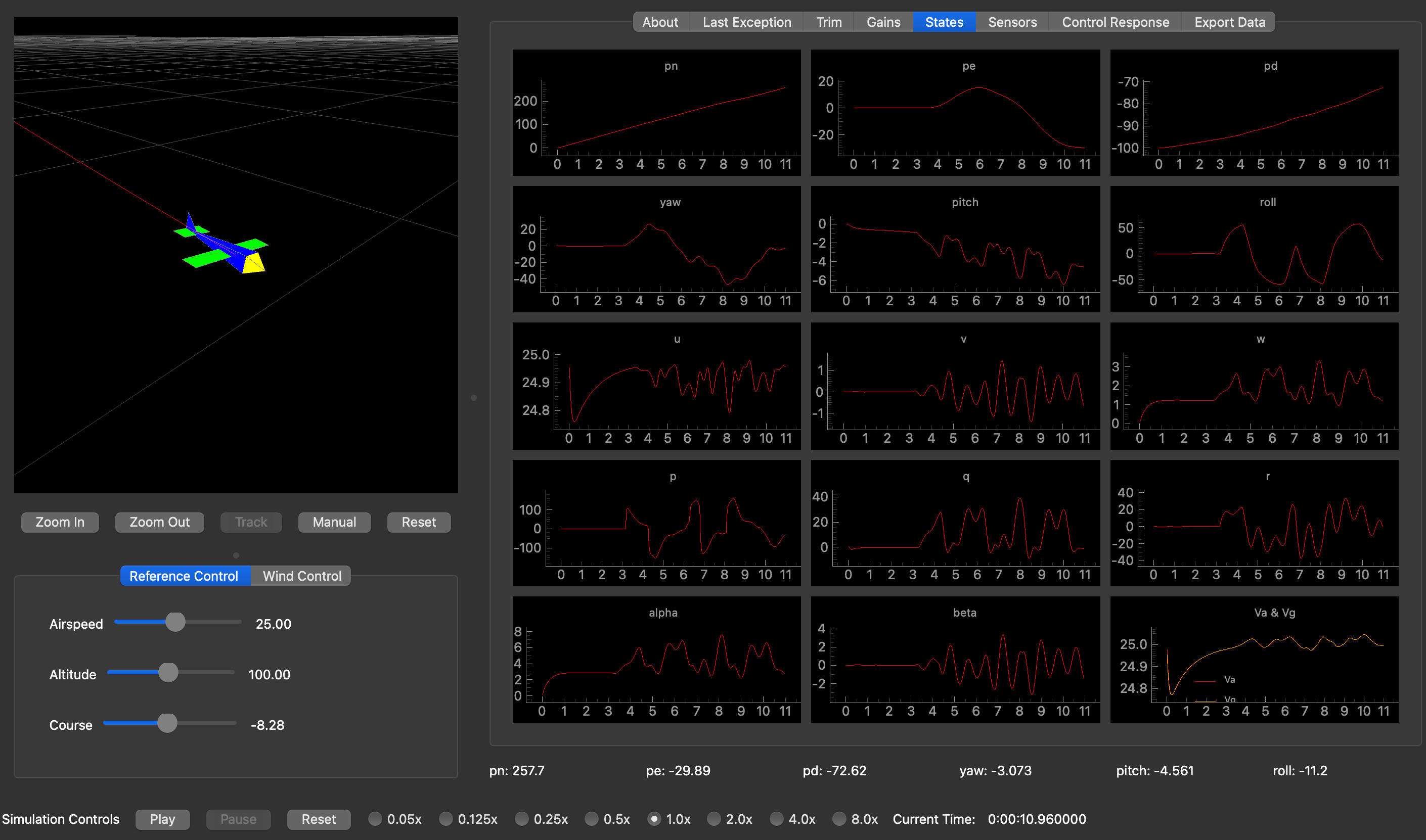Open the Control Response tab
Image resolution: width=1426 pixels, height=840 pixels.
pyautogui.click(x=1115, y=22)
